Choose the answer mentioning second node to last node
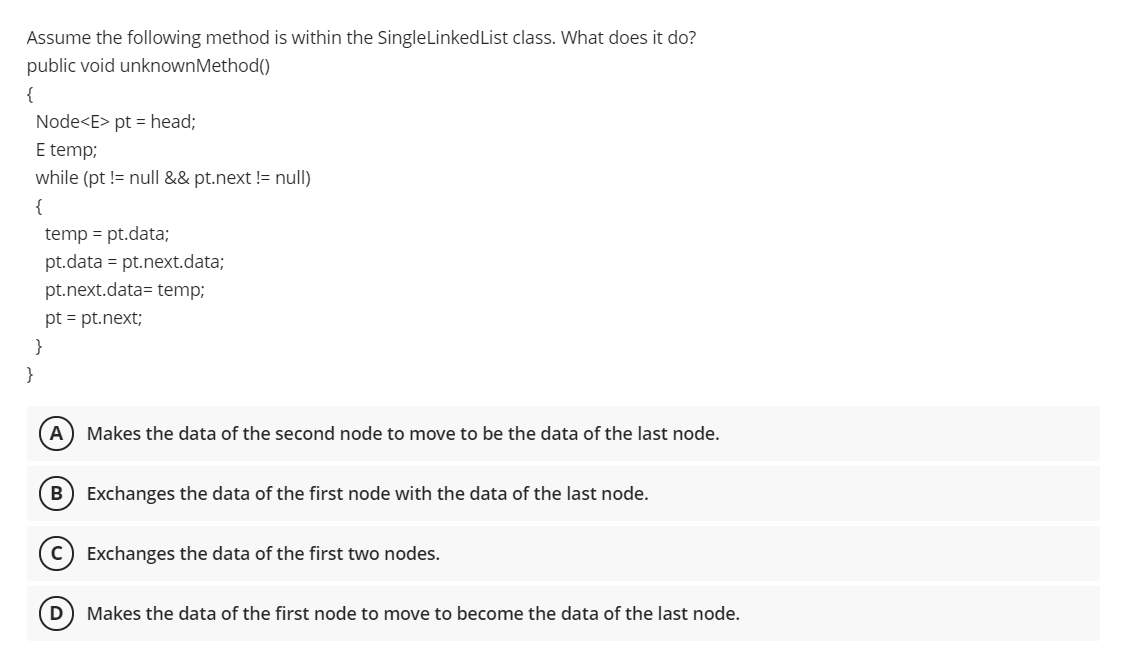The width and height of the screenshot is (1125, 668). [402, 434]
